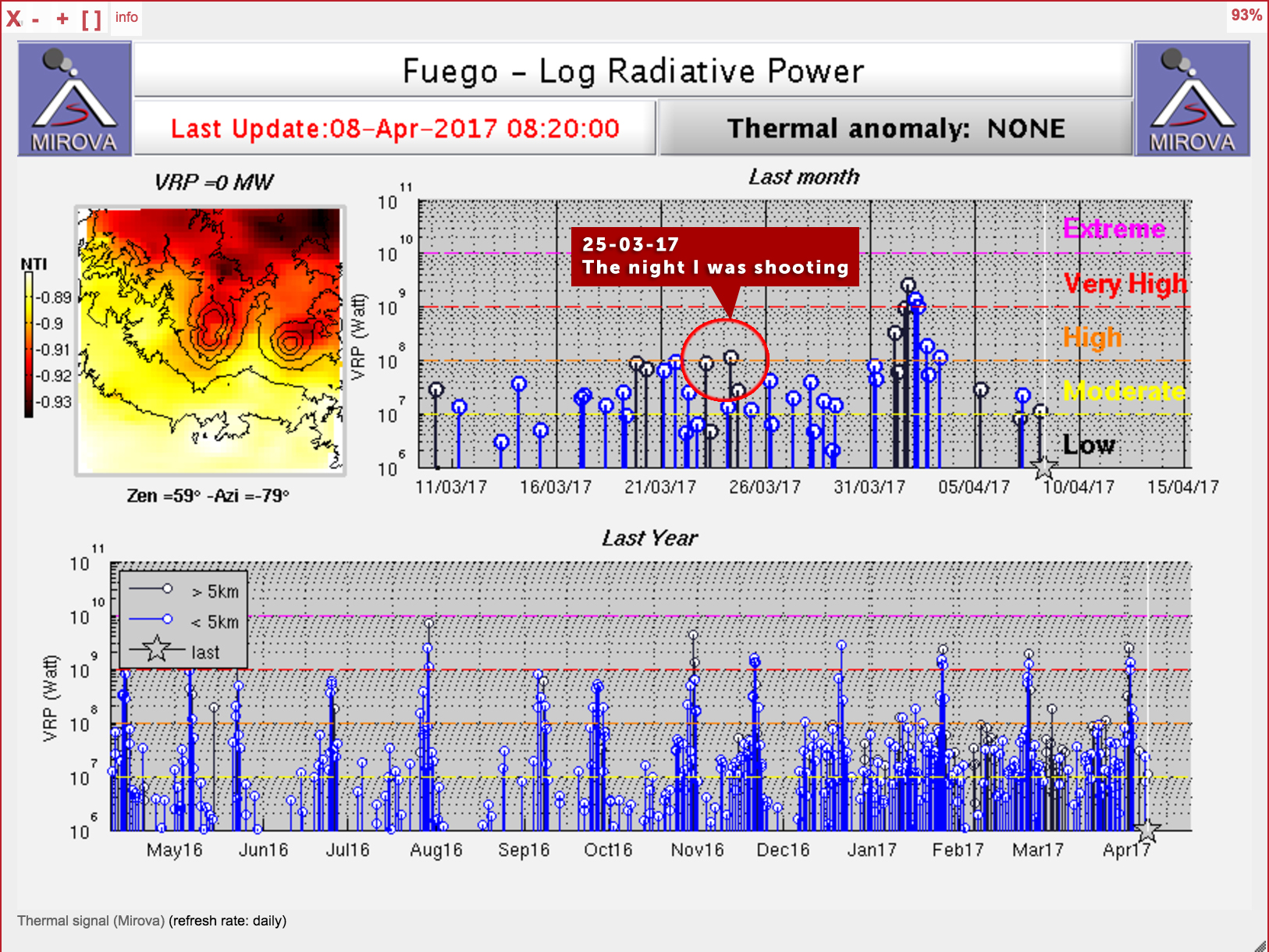Click the Aug16 axis label
Viewport: 1269px width, 952px height.
click(436, 851)
